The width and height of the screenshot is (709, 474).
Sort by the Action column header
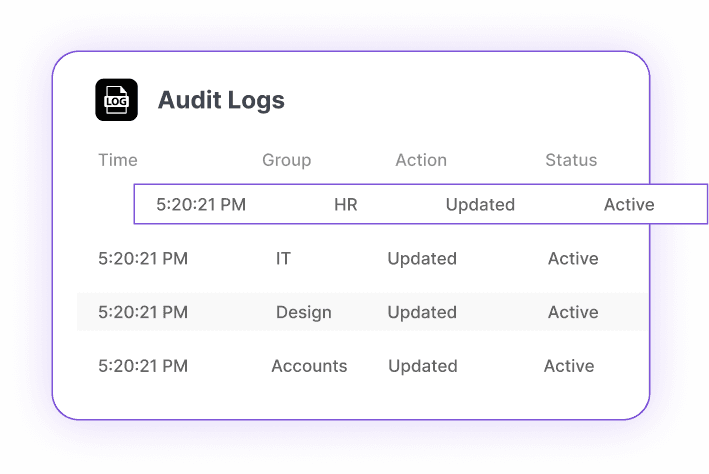pos(421,160)
